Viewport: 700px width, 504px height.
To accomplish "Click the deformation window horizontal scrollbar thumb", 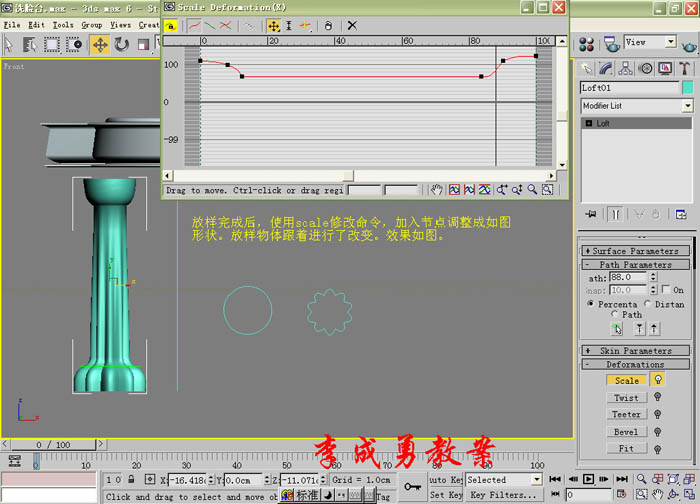I will pos(348,175).
